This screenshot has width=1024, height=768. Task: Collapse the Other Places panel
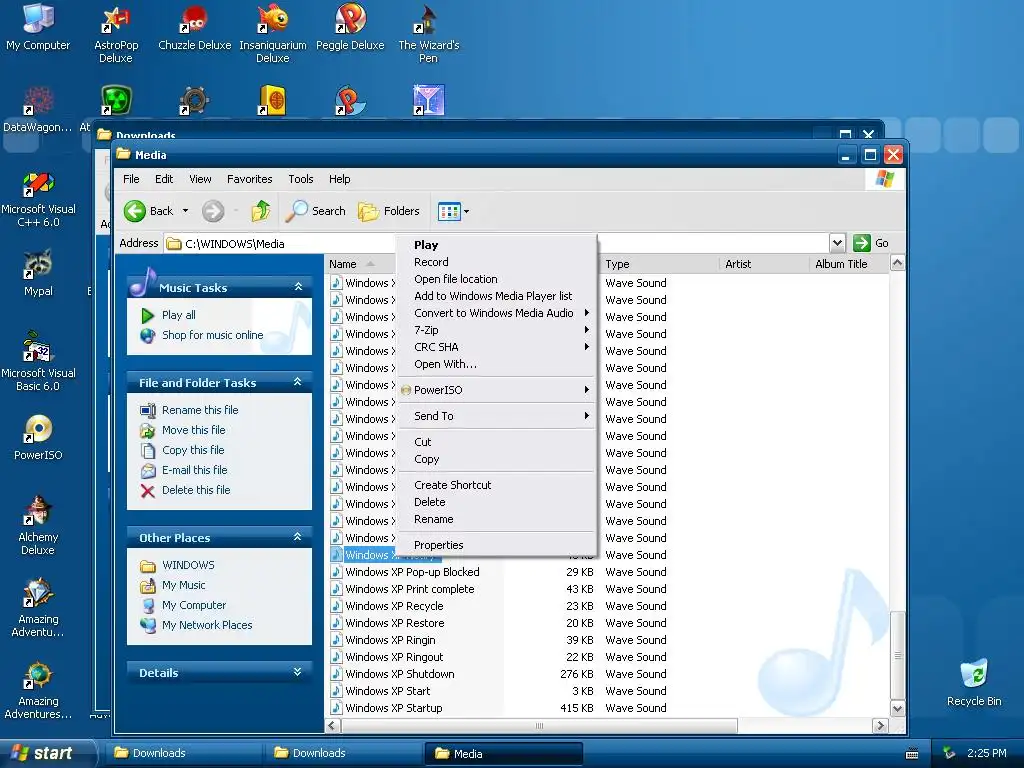pyautogui.click(x=298, y=537)
